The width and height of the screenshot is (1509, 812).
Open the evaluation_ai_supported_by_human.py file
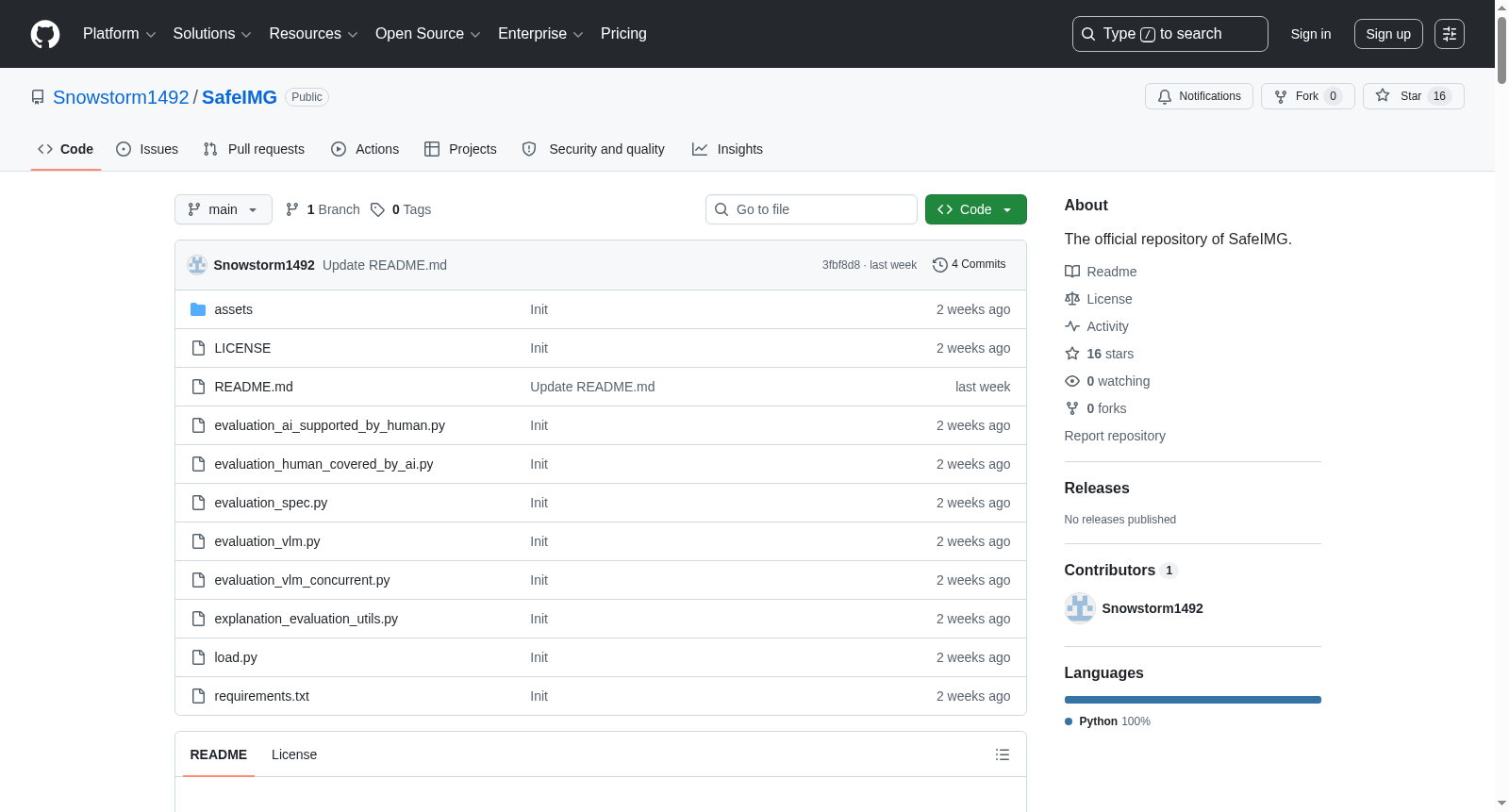pos(329,425)
